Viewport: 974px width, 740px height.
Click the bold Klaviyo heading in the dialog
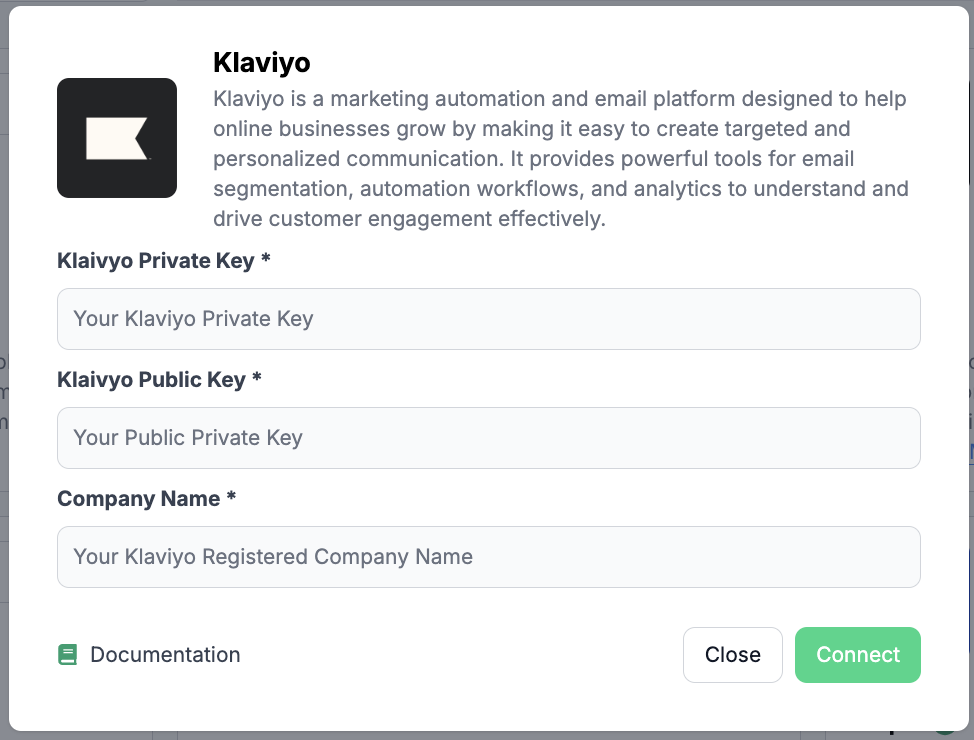[261, 63]
